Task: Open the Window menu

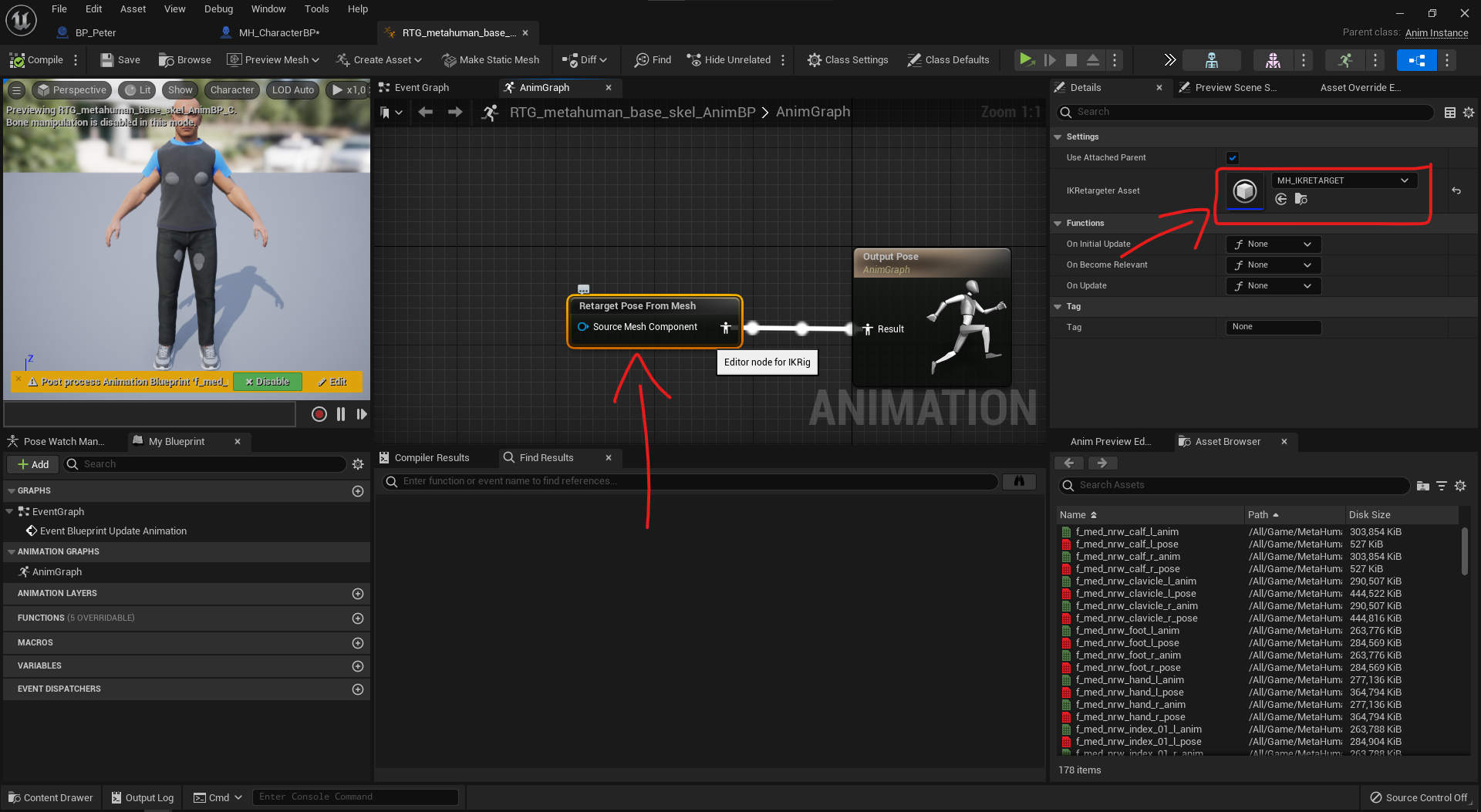Action: pos(268,9)
